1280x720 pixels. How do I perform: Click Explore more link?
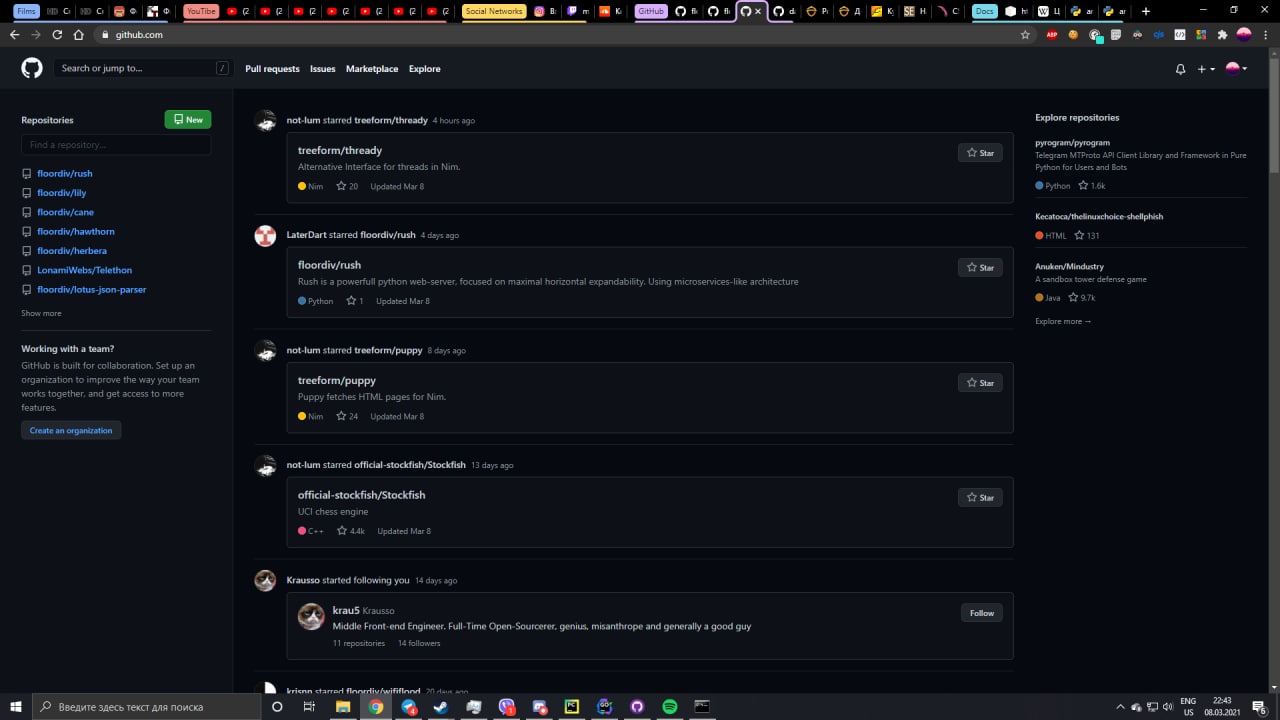point(1063,321)
